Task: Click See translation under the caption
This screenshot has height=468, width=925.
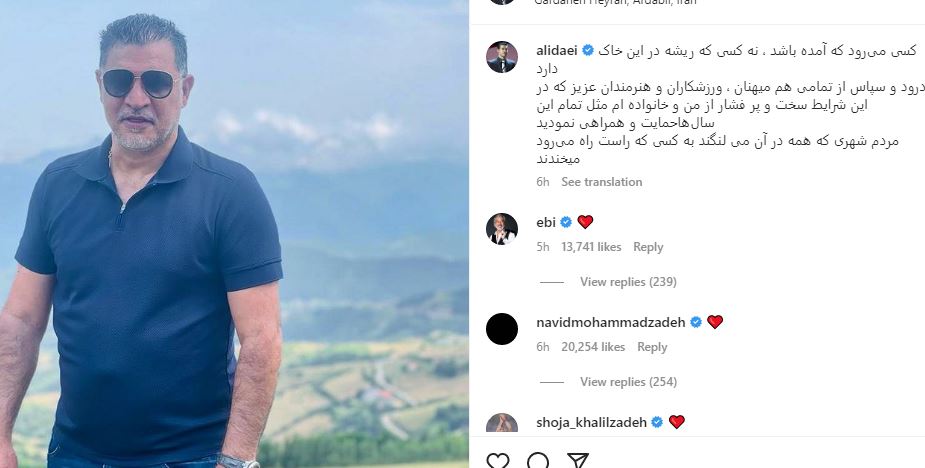Action: [601, 182]
